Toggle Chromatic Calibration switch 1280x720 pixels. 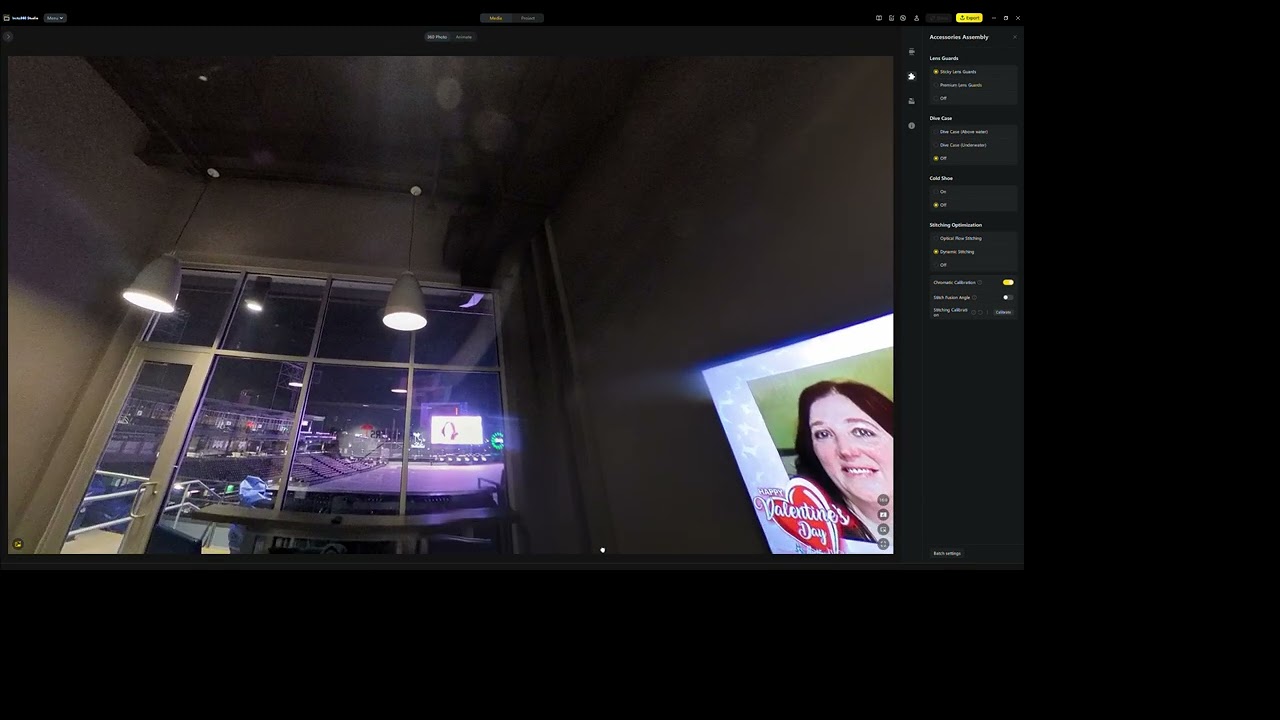tap(1008, 282)
